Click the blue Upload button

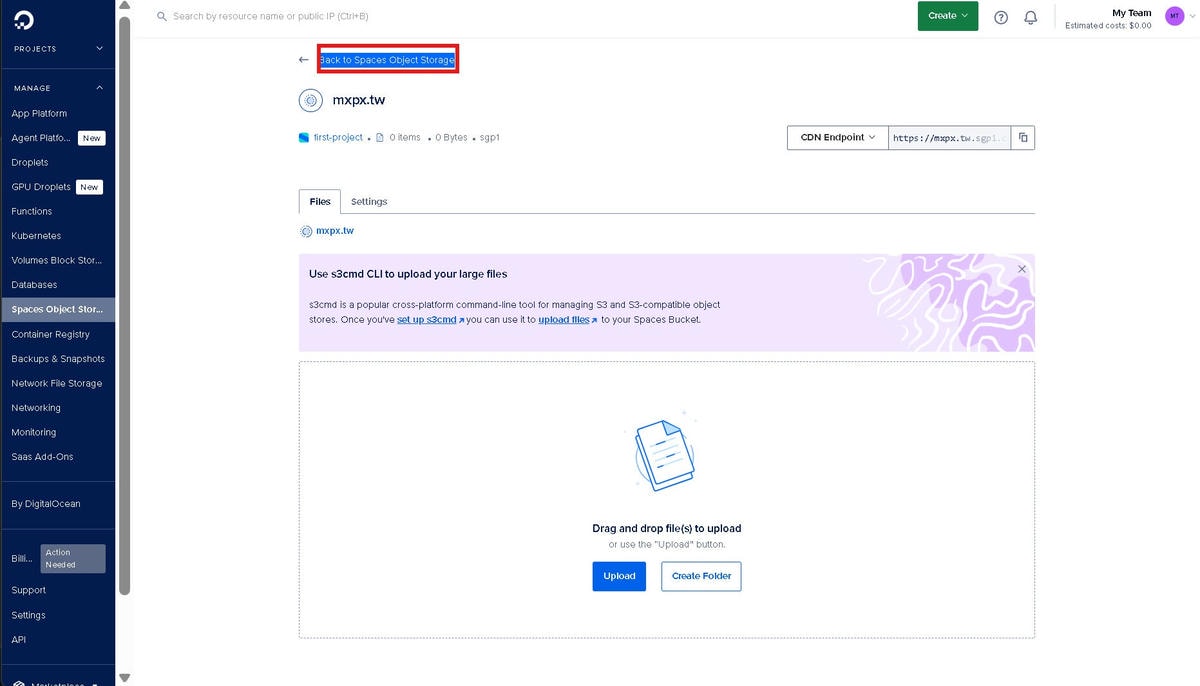619,576
